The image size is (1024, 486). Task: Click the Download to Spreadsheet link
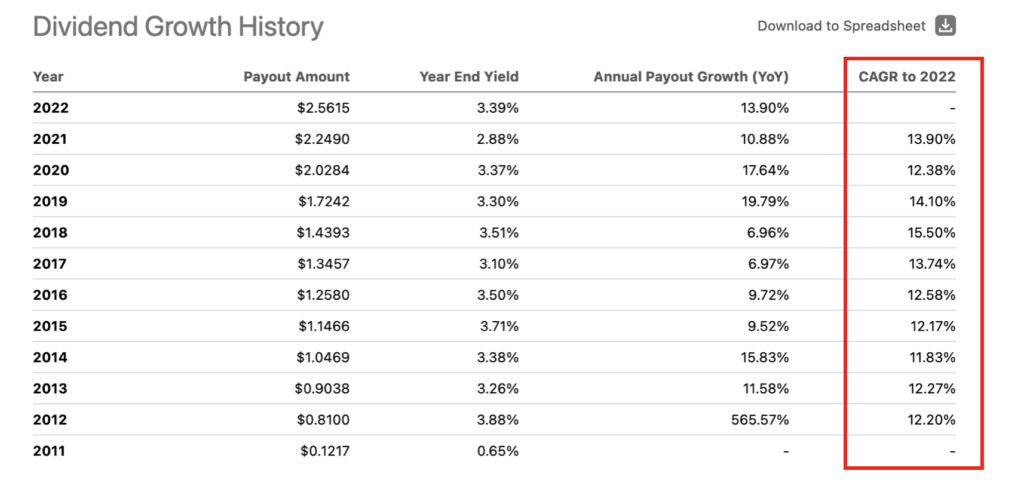pos(843,26)
